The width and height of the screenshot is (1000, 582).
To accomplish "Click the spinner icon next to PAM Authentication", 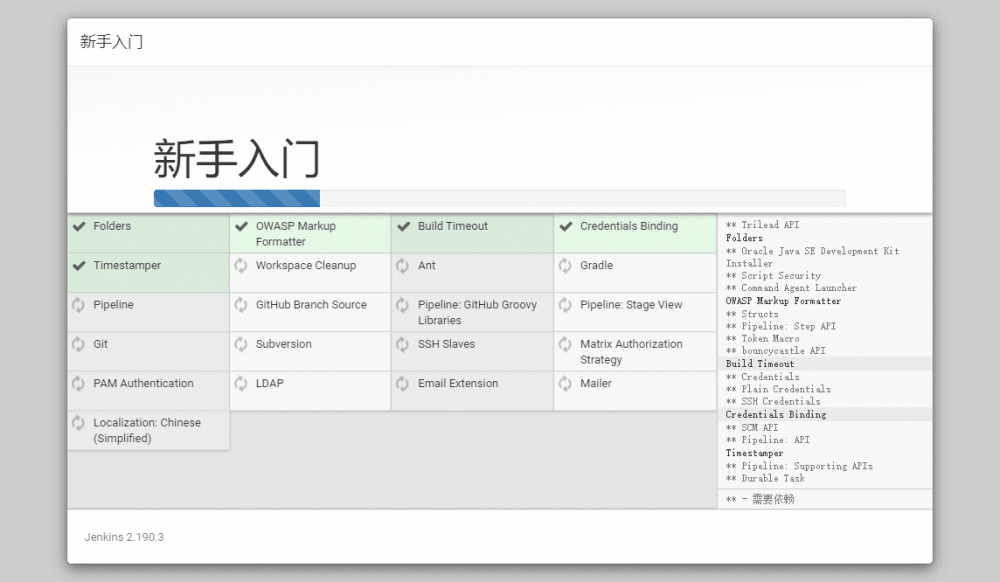I will coord(78,383).
